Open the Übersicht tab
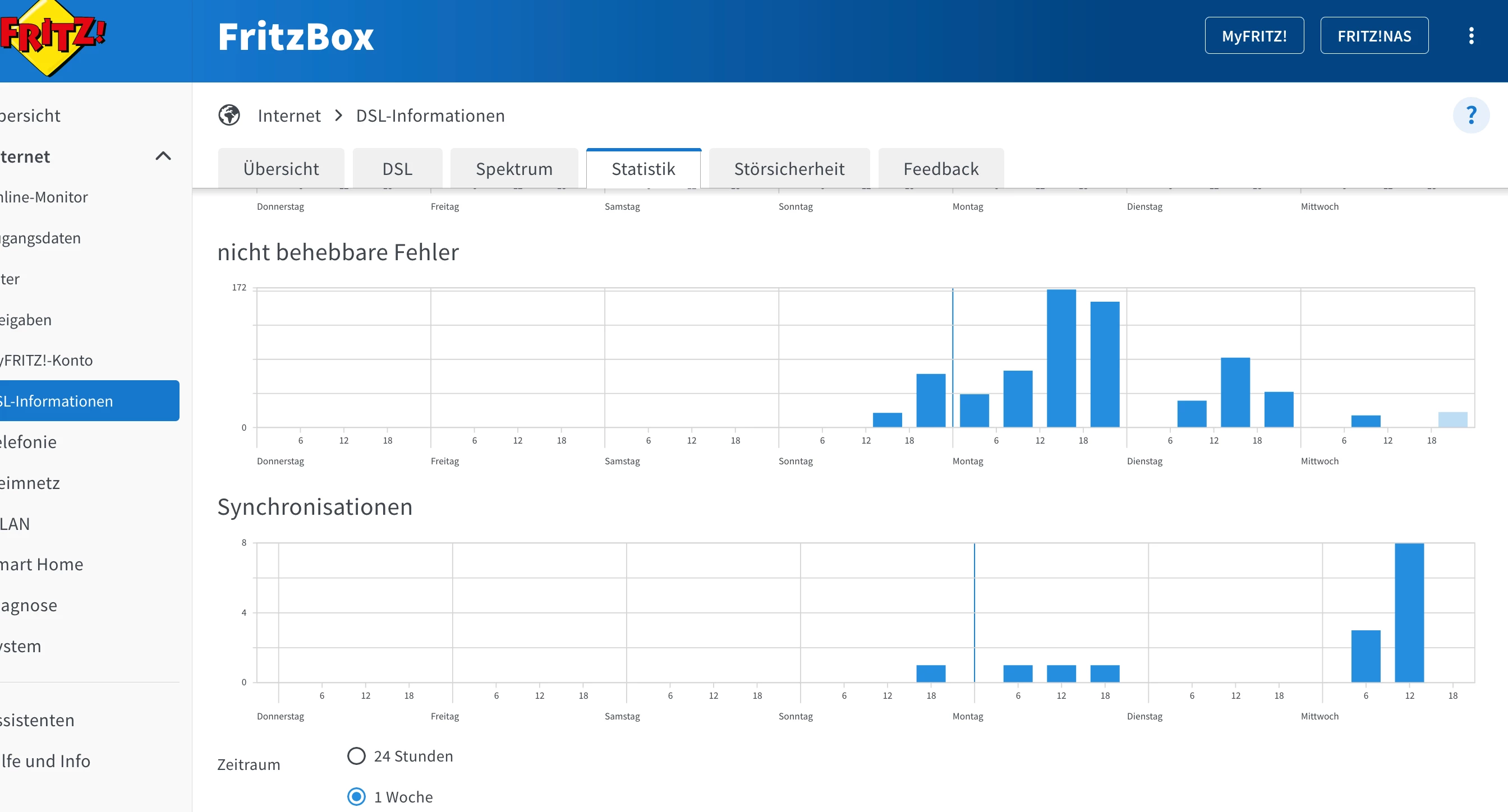The width and height of the screenshot is (1508, 812). [x=281, y=169]
